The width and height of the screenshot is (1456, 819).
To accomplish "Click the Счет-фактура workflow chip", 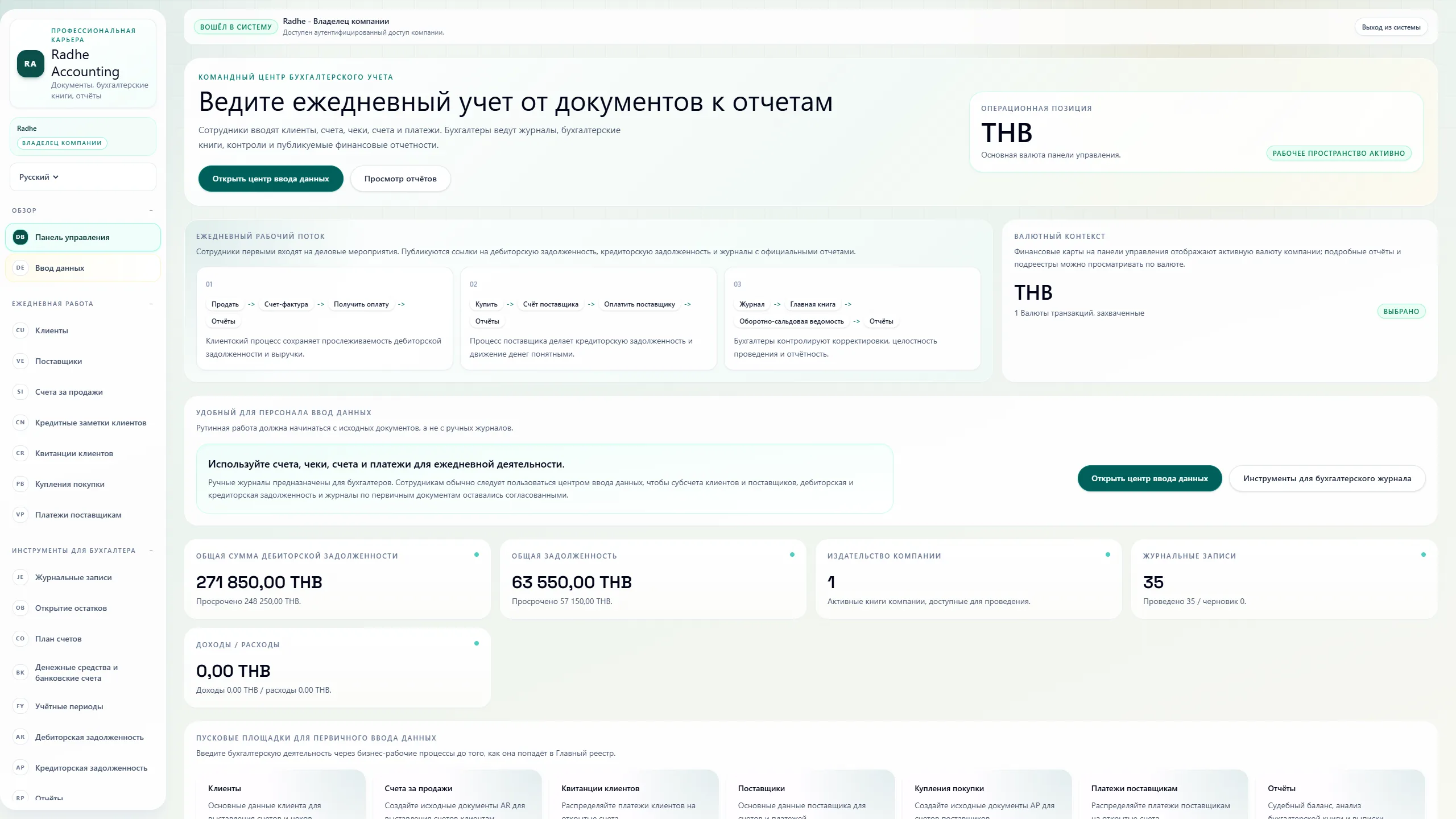I will (x=286, y=304).
